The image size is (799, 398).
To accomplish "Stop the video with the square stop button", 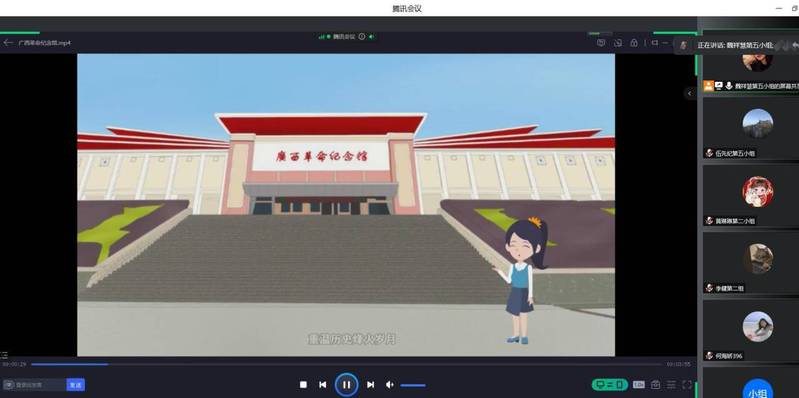I will coord(303,385).
